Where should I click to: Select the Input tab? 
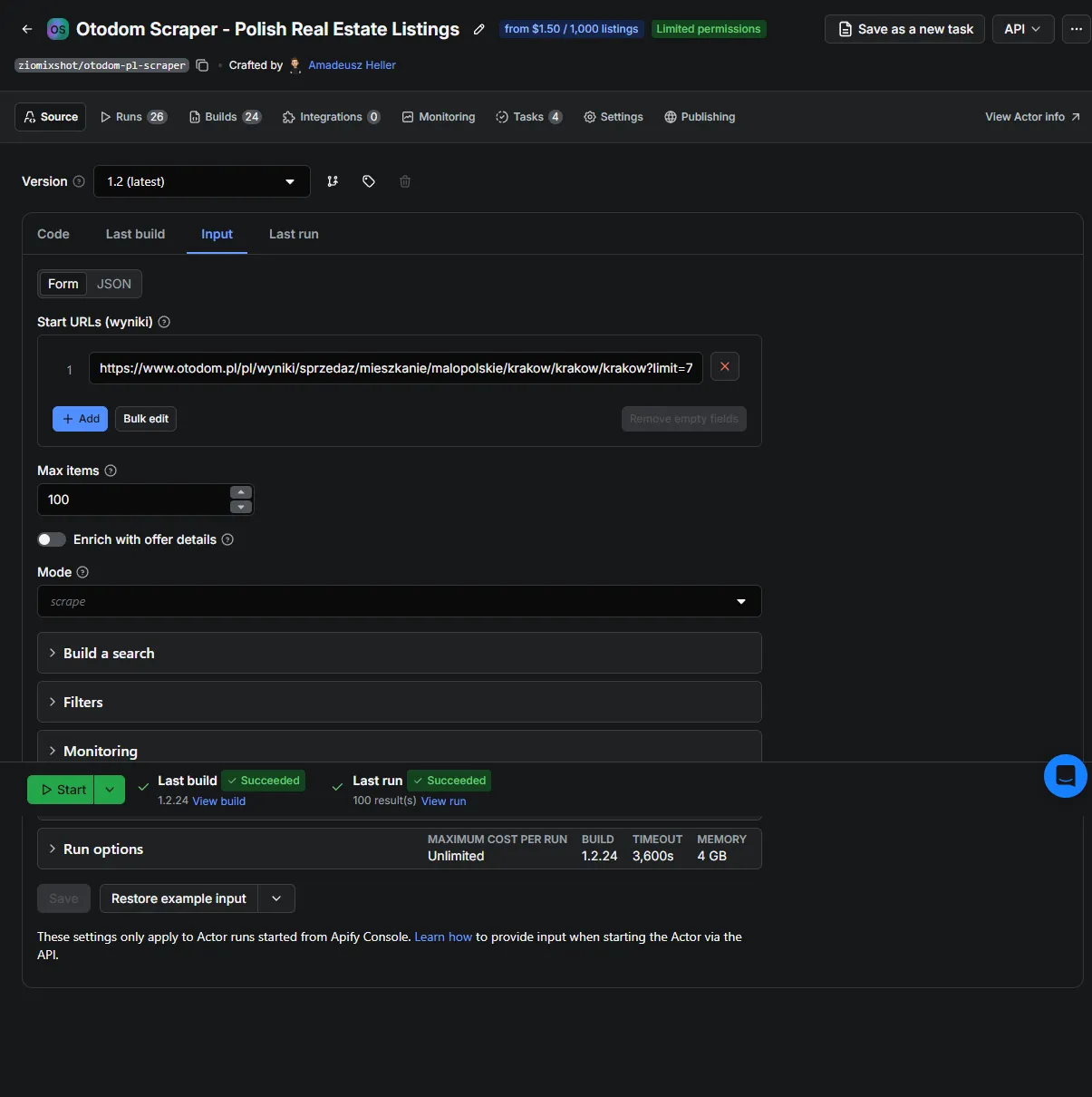(217, 234)
